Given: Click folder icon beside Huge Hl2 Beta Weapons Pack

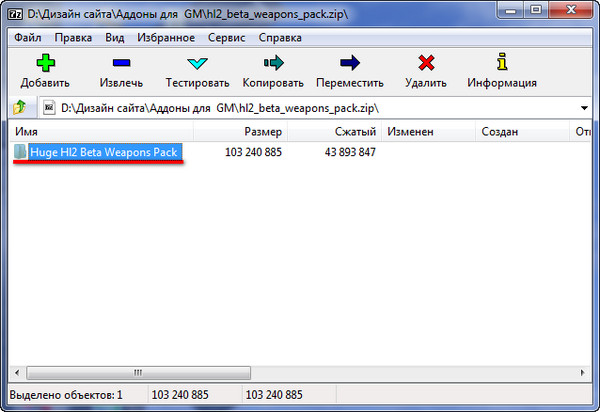Looking at the screenshot, I should 20,152.
